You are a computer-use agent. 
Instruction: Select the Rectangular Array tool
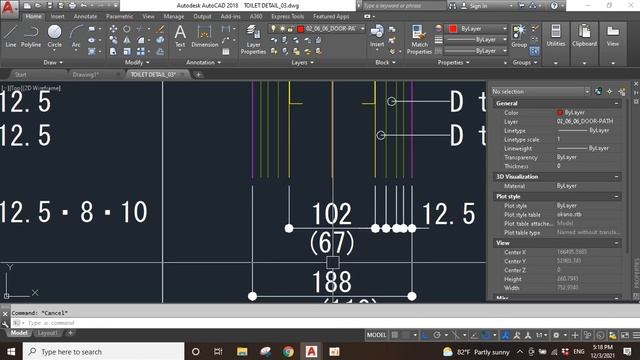[141, 51]
